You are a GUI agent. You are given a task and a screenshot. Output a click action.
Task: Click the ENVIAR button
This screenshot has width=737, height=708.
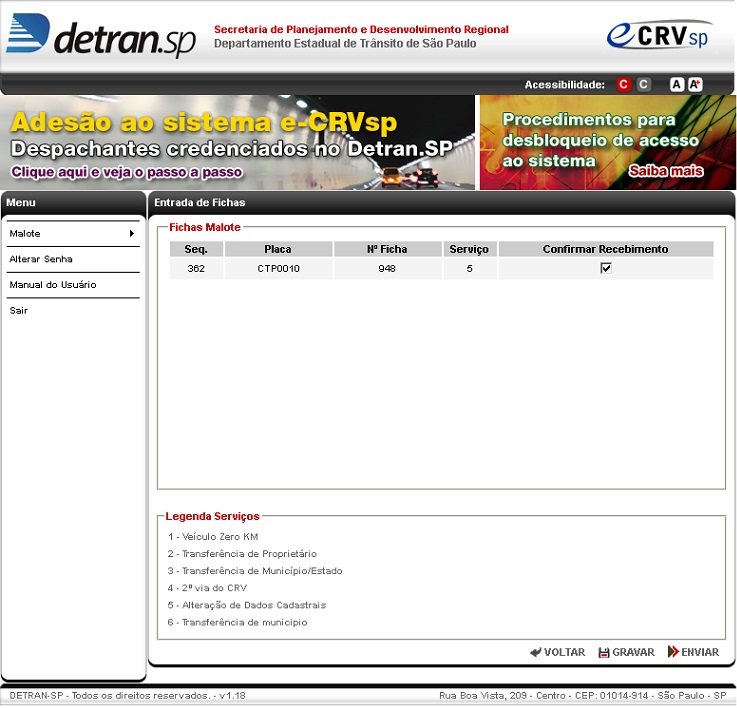point(693,653)
